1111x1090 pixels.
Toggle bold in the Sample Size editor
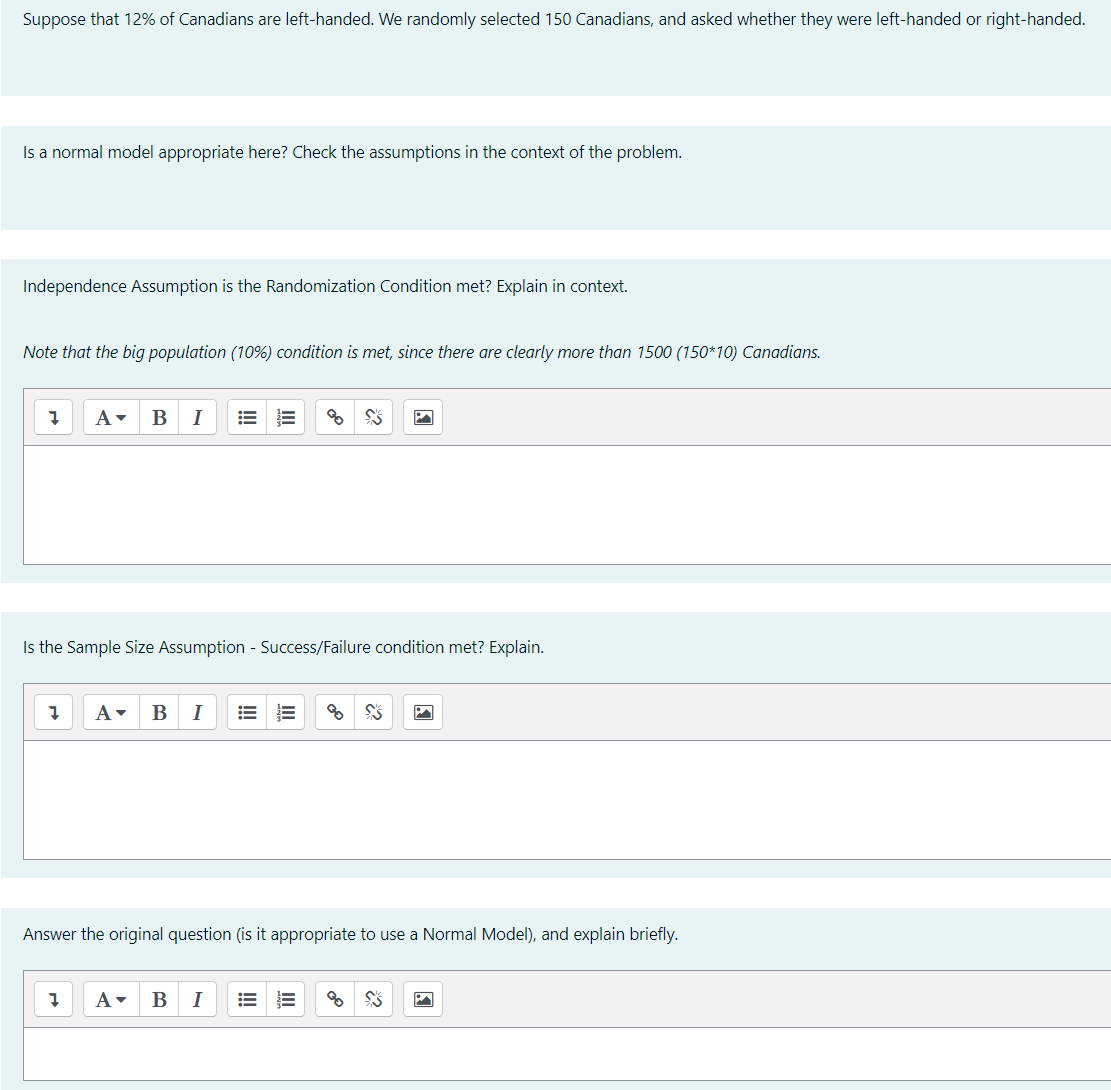click(159, 712)
